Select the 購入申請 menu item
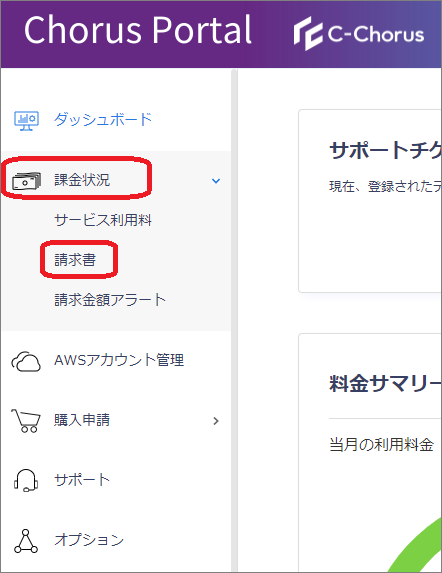 tap(82, 420)
